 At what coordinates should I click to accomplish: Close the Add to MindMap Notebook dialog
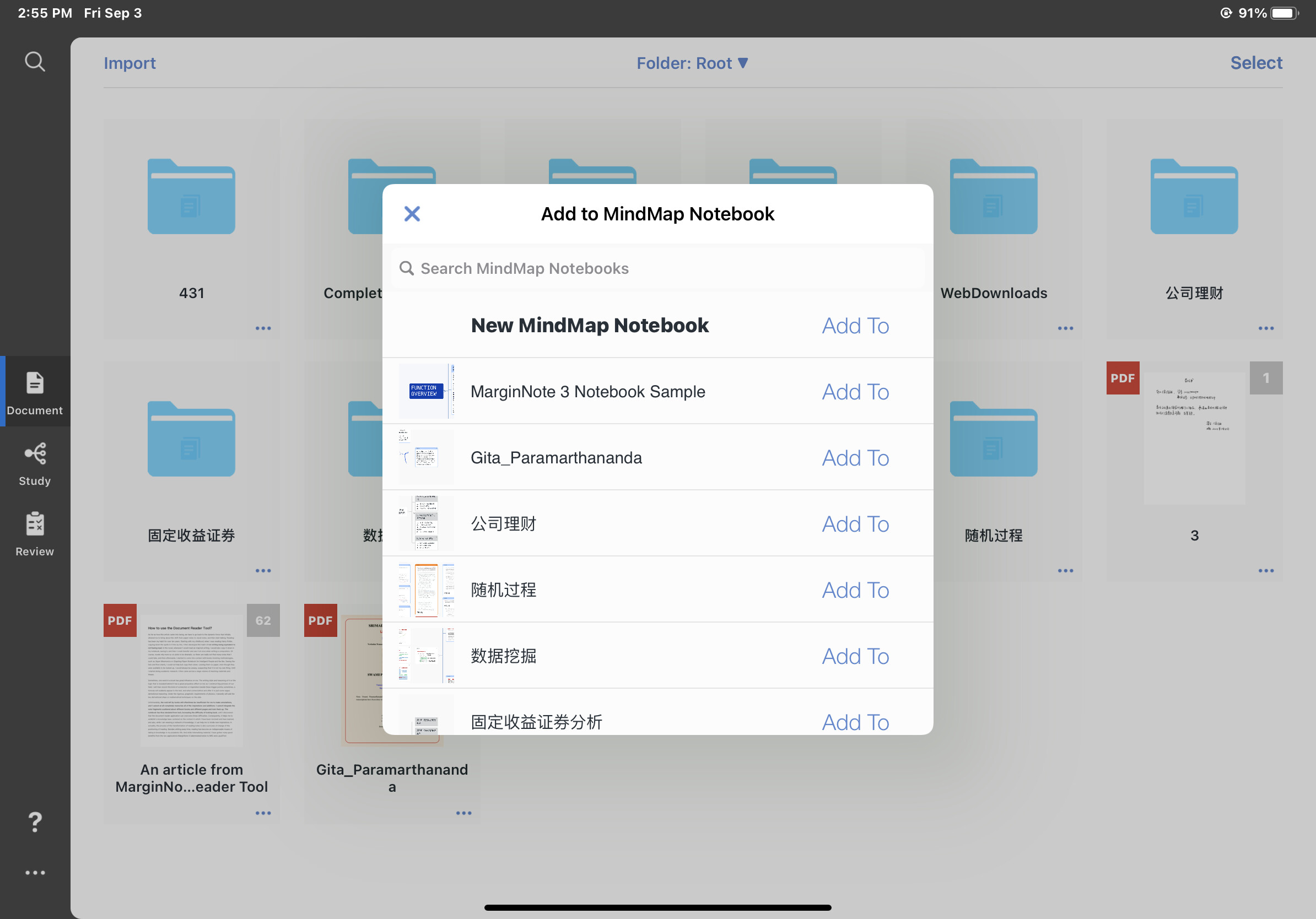pos(412,214)
